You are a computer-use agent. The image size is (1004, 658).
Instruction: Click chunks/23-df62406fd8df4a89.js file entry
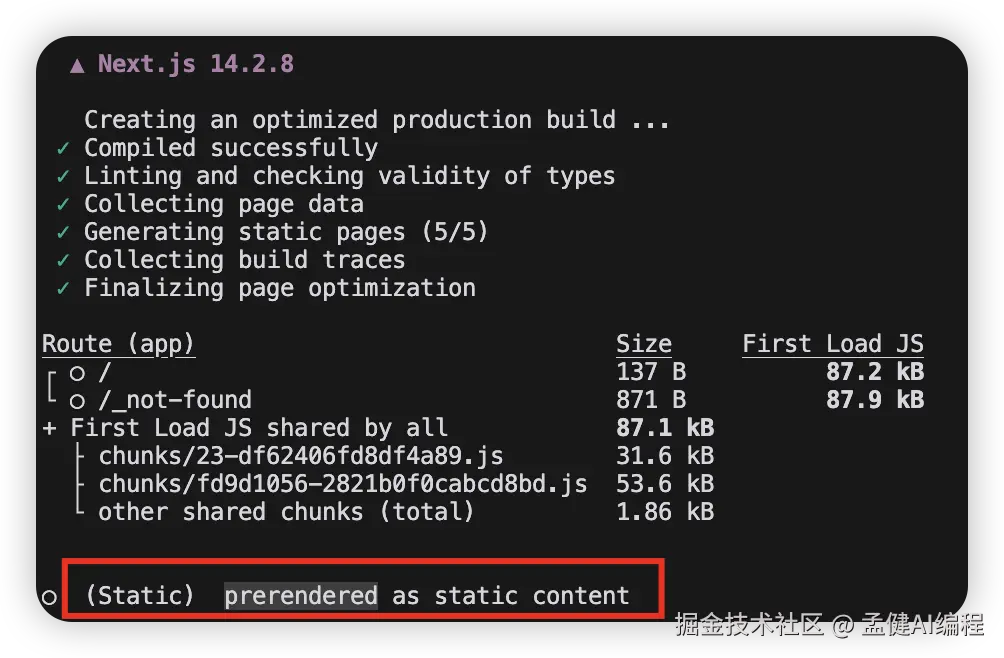click(300, 456)
